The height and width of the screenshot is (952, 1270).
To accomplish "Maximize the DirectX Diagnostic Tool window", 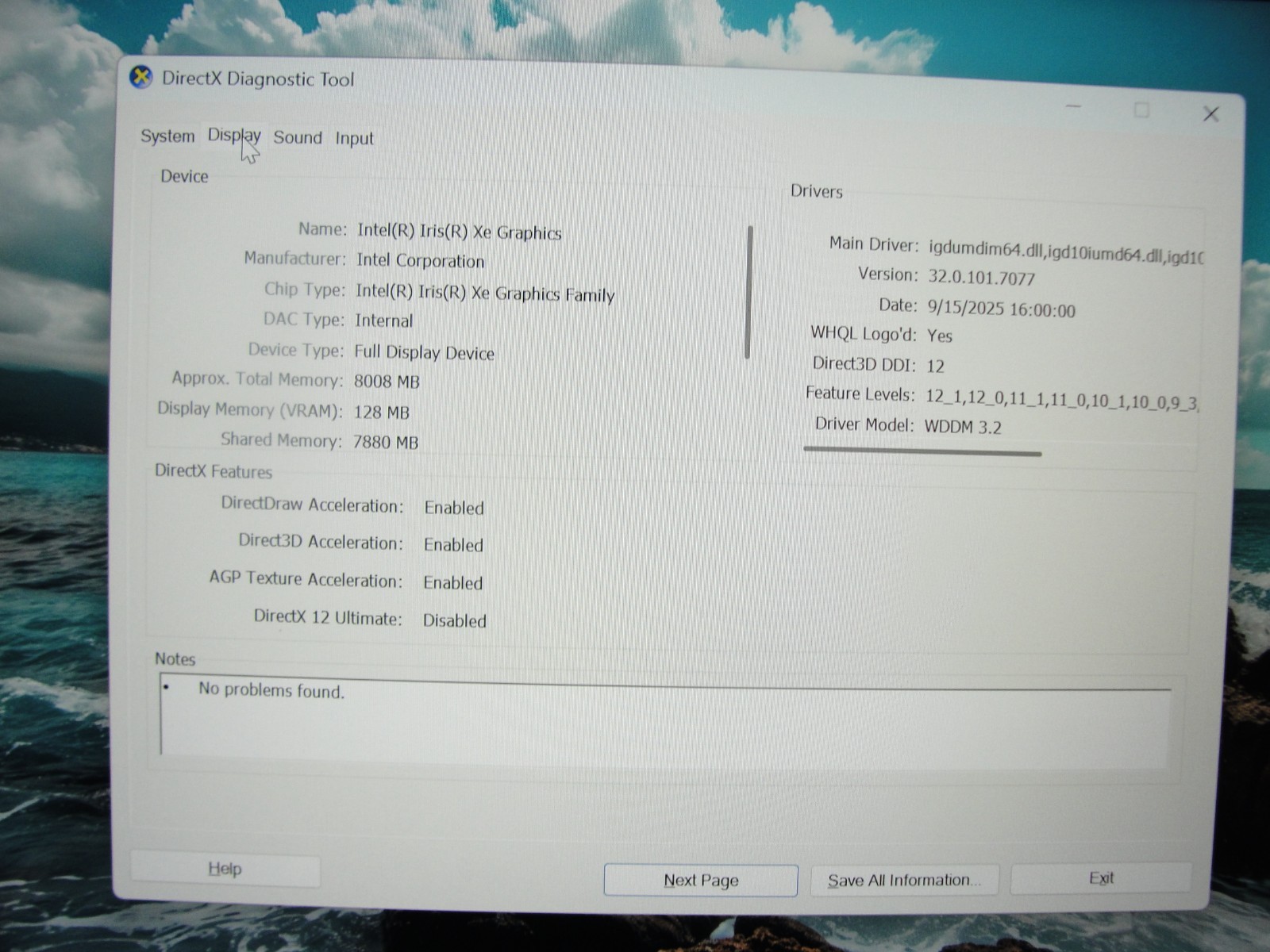I will [1141, 109].
